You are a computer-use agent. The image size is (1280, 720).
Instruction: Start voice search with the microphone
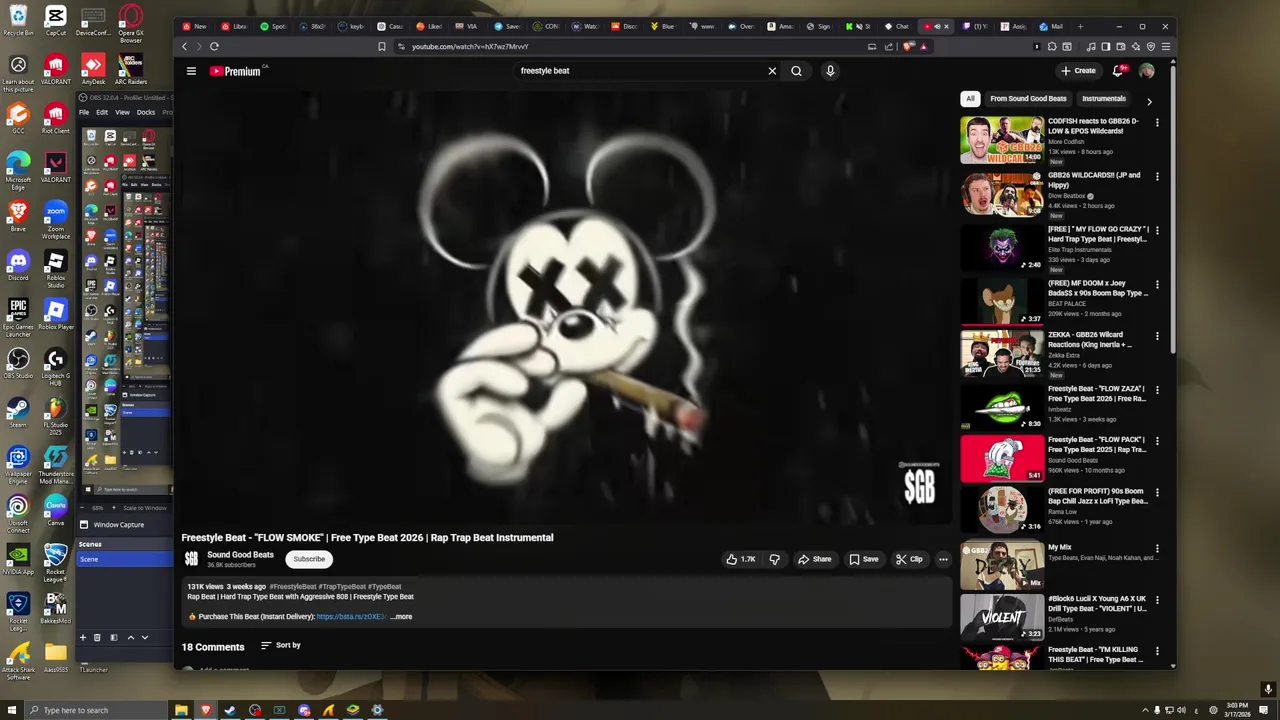(830, 71)
